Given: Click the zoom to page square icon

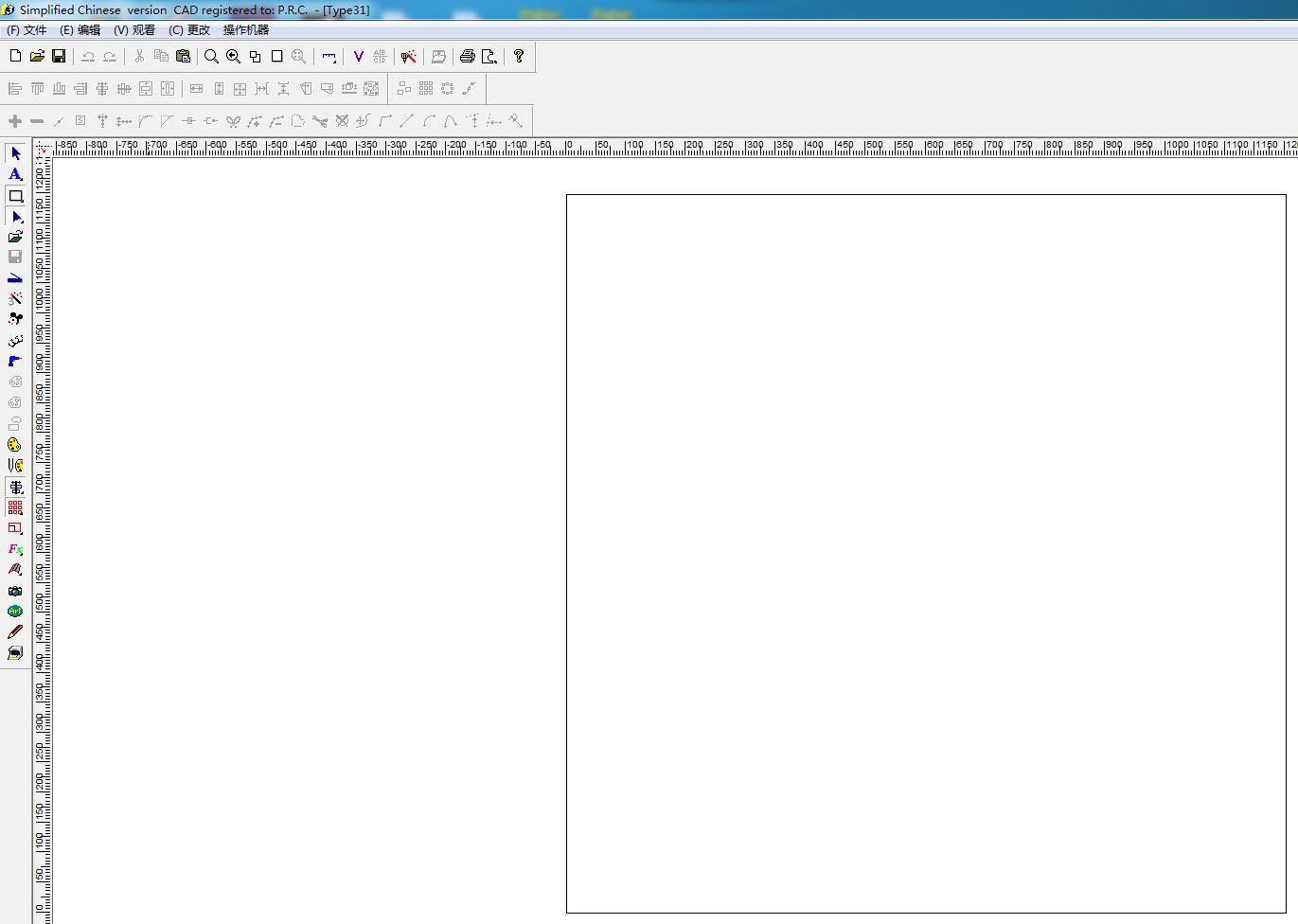Looking at the screenshot, I should click(276, 57).
